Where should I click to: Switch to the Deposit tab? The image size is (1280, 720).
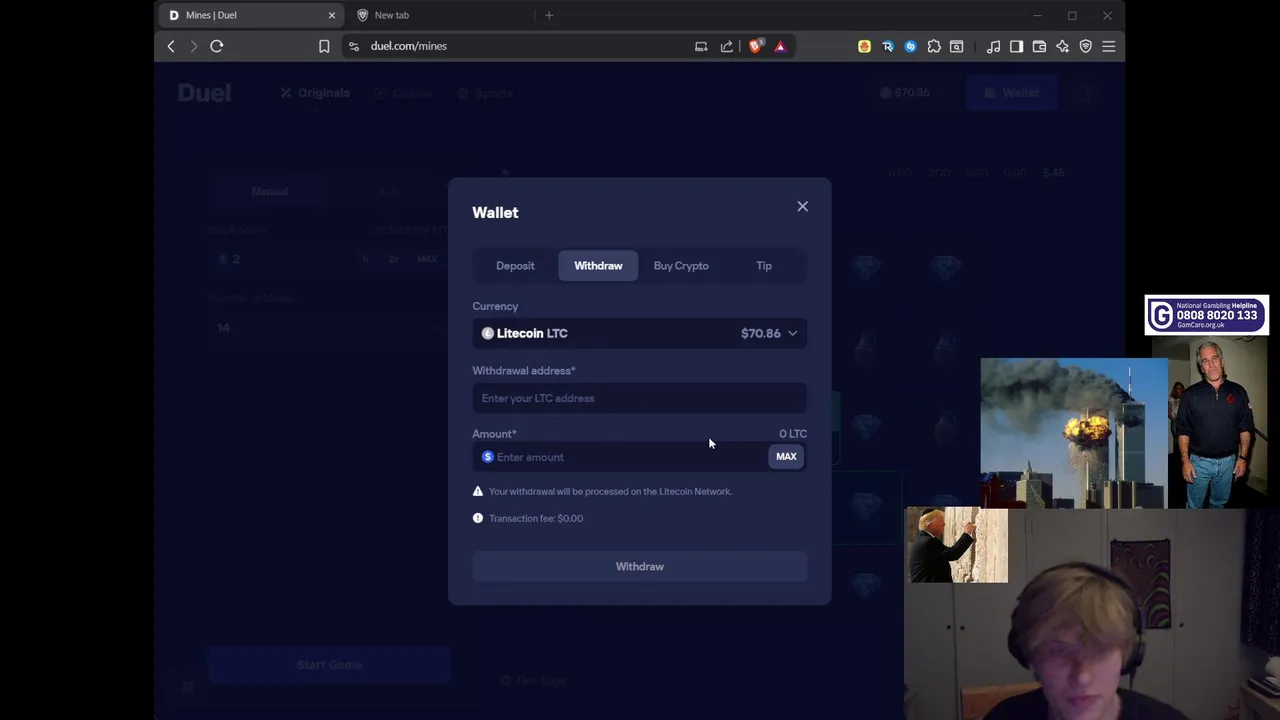[x=515, y=266]
